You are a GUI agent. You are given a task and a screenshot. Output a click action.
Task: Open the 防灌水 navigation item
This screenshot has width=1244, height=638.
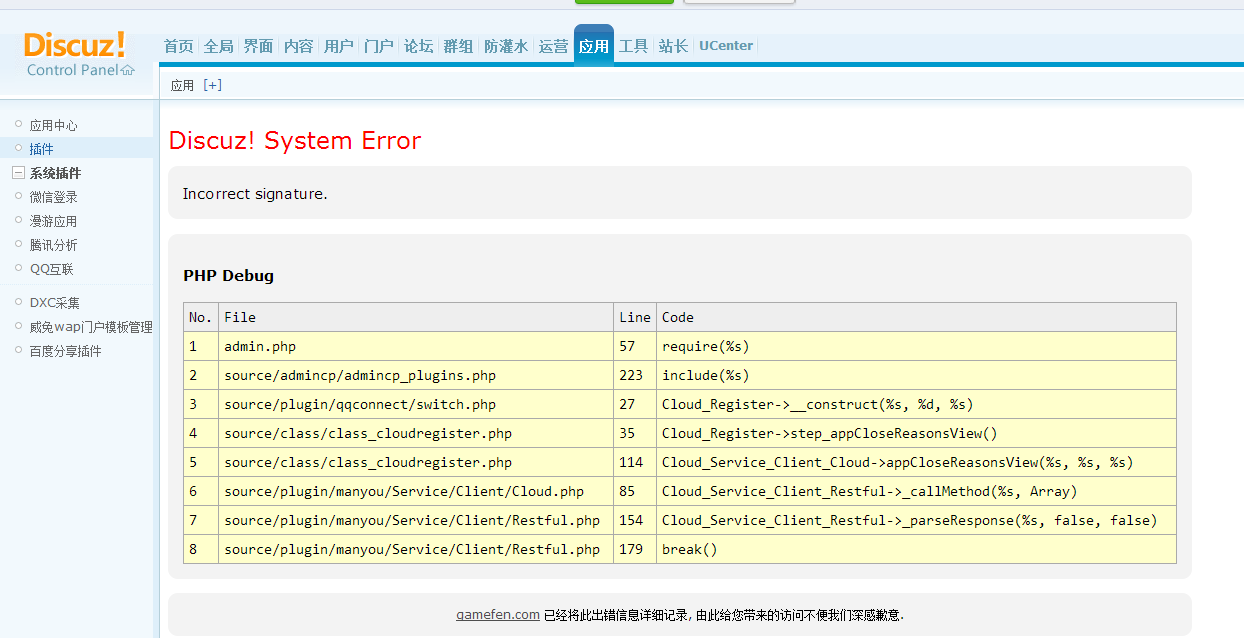click(x=505, y=45)
